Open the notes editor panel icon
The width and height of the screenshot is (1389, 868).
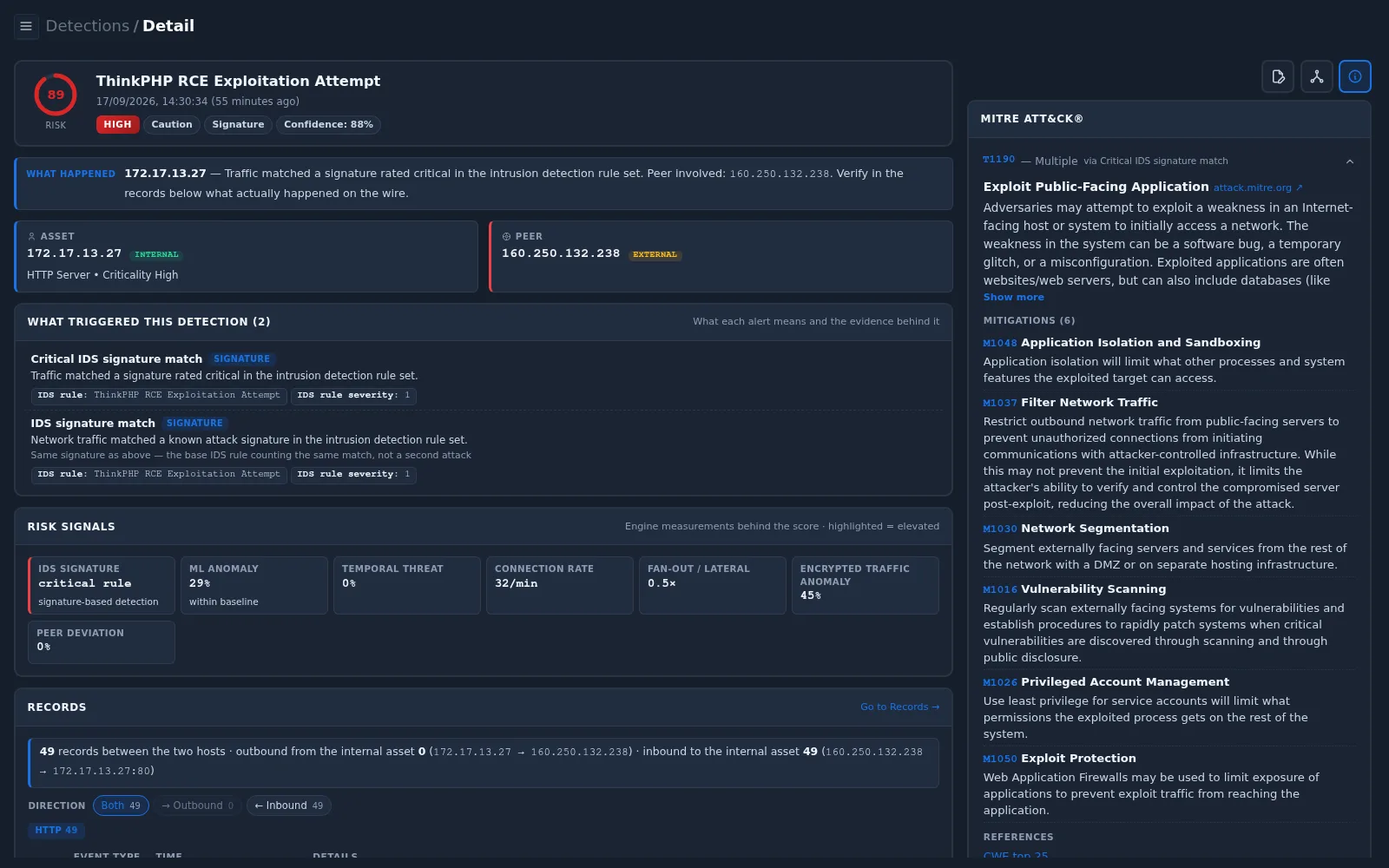[1278, 76]
